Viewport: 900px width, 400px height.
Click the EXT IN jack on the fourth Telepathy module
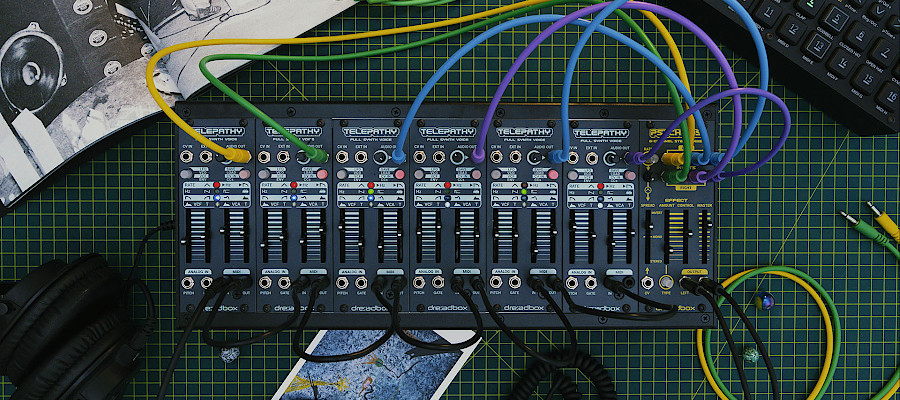point(439,157)
